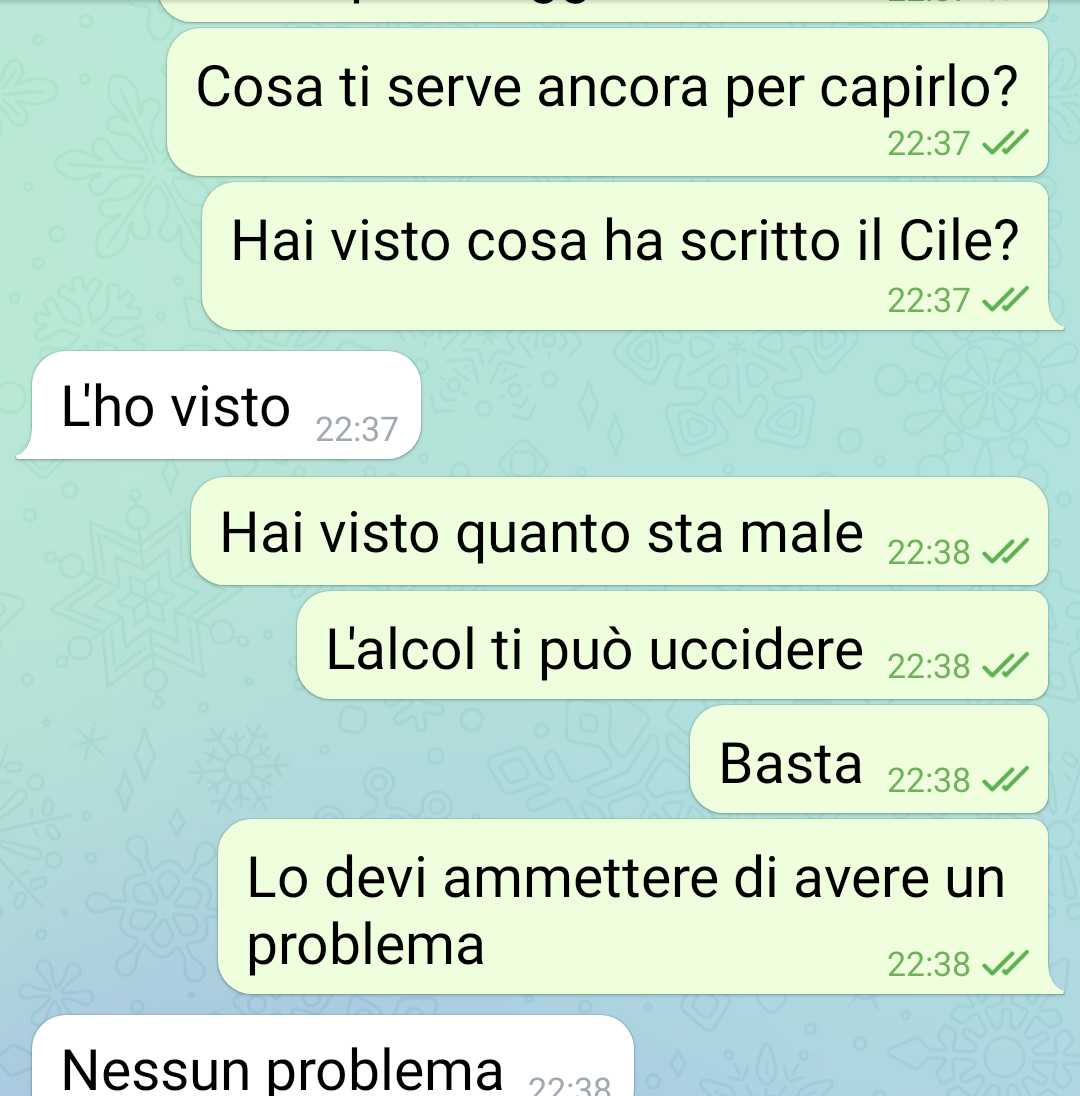Tap the partially visible message at the top

(604, 9)
